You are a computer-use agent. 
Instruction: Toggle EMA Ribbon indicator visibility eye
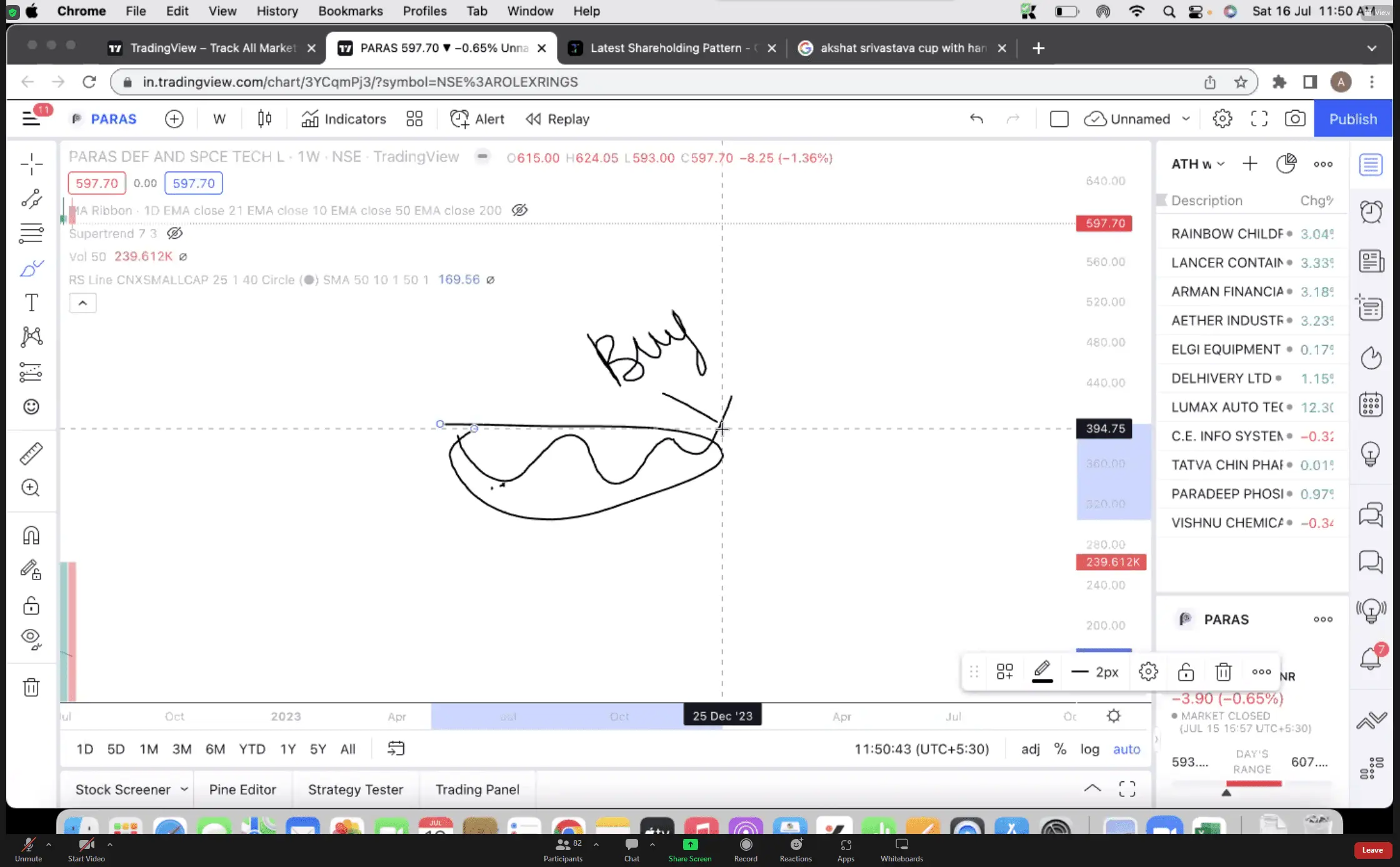coord(519,210)
